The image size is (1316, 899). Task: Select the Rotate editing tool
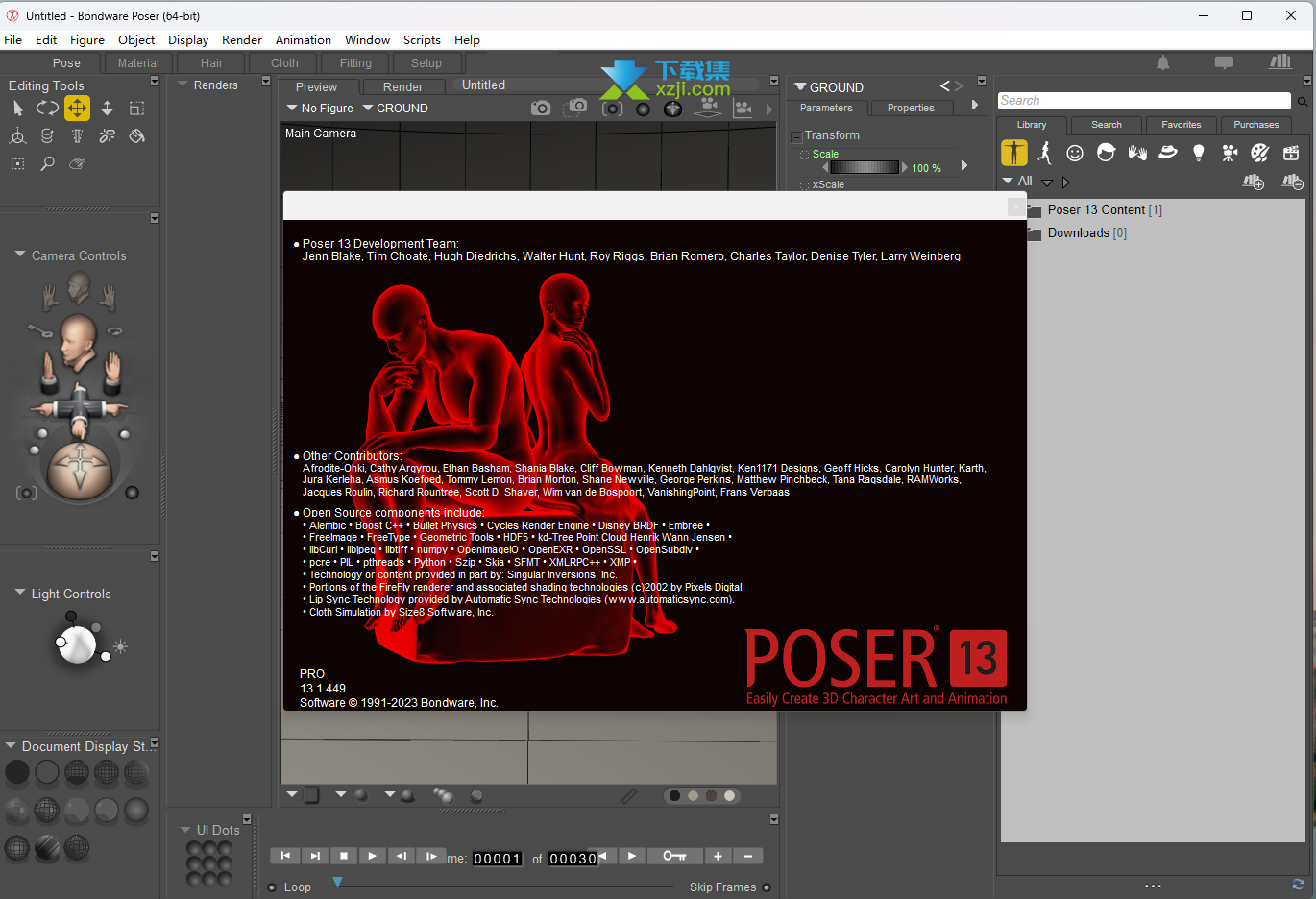[x=47, y=109]
